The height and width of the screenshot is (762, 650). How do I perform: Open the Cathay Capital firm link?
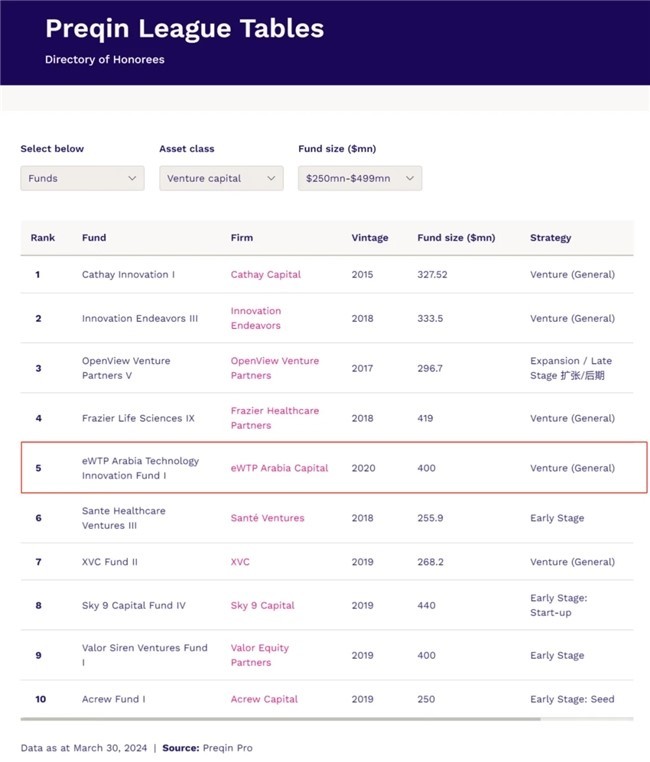tap(265, 274)
